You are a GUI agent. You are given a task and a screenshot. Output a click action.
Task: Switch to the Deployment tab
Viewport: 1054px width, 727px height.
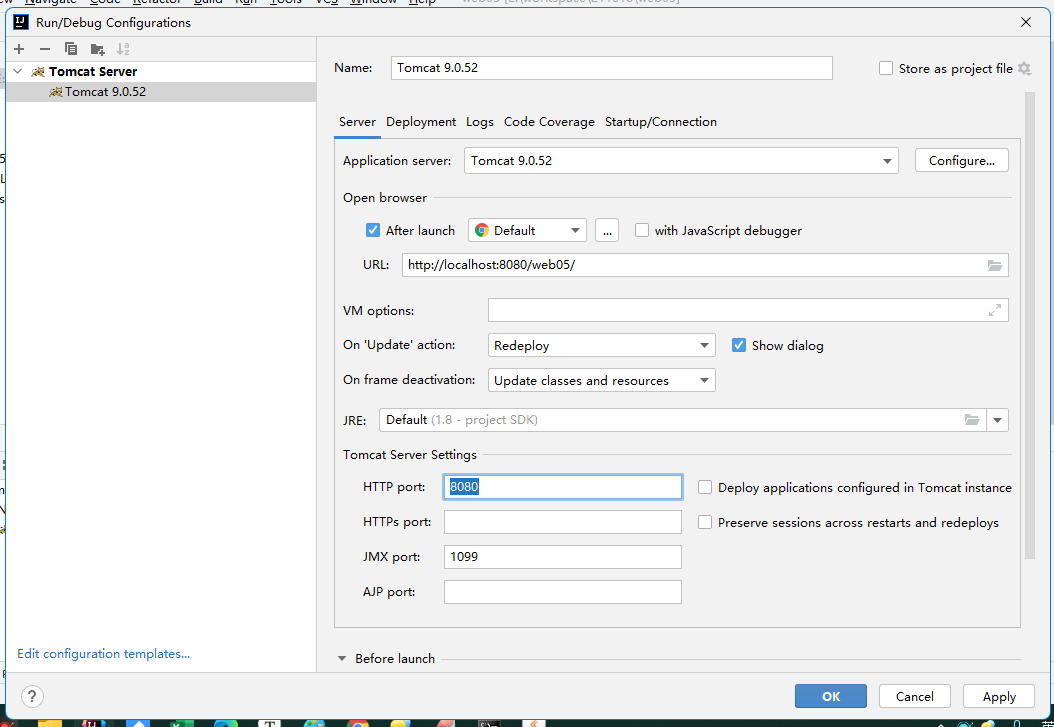pyautogui.click(x=421, y=122)
